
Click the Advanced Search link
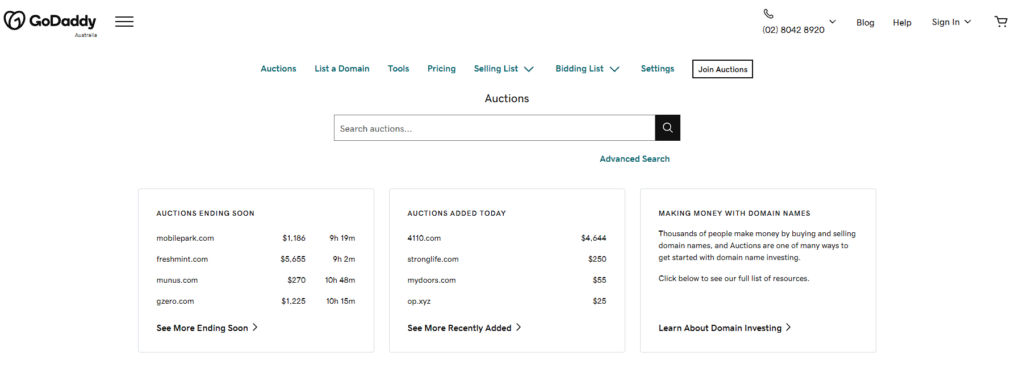(x=634, y=159)
